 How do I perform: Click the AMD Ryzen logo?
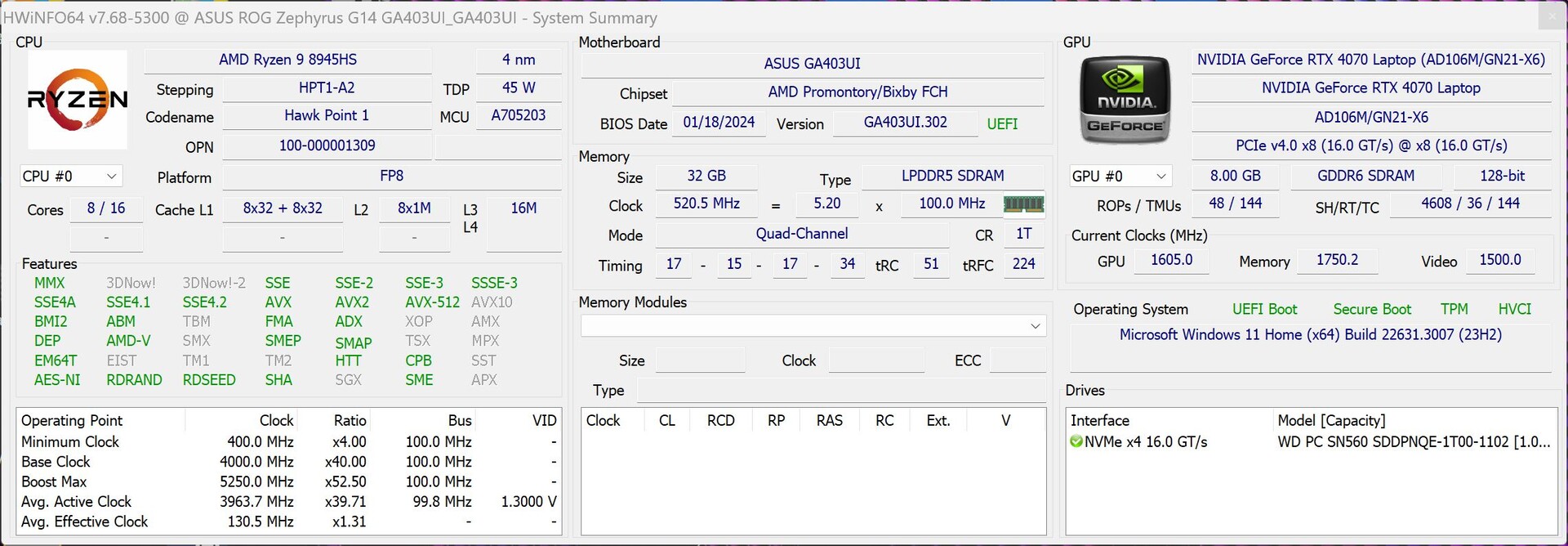point(78,100)
